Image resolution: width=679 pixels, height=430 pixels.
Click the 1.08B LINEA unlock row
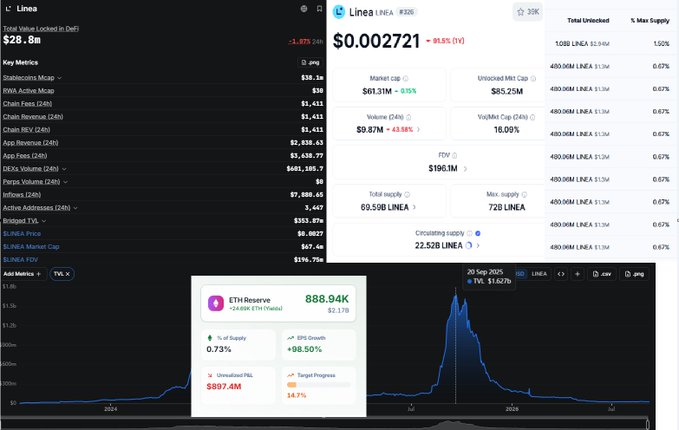[611, 44]
